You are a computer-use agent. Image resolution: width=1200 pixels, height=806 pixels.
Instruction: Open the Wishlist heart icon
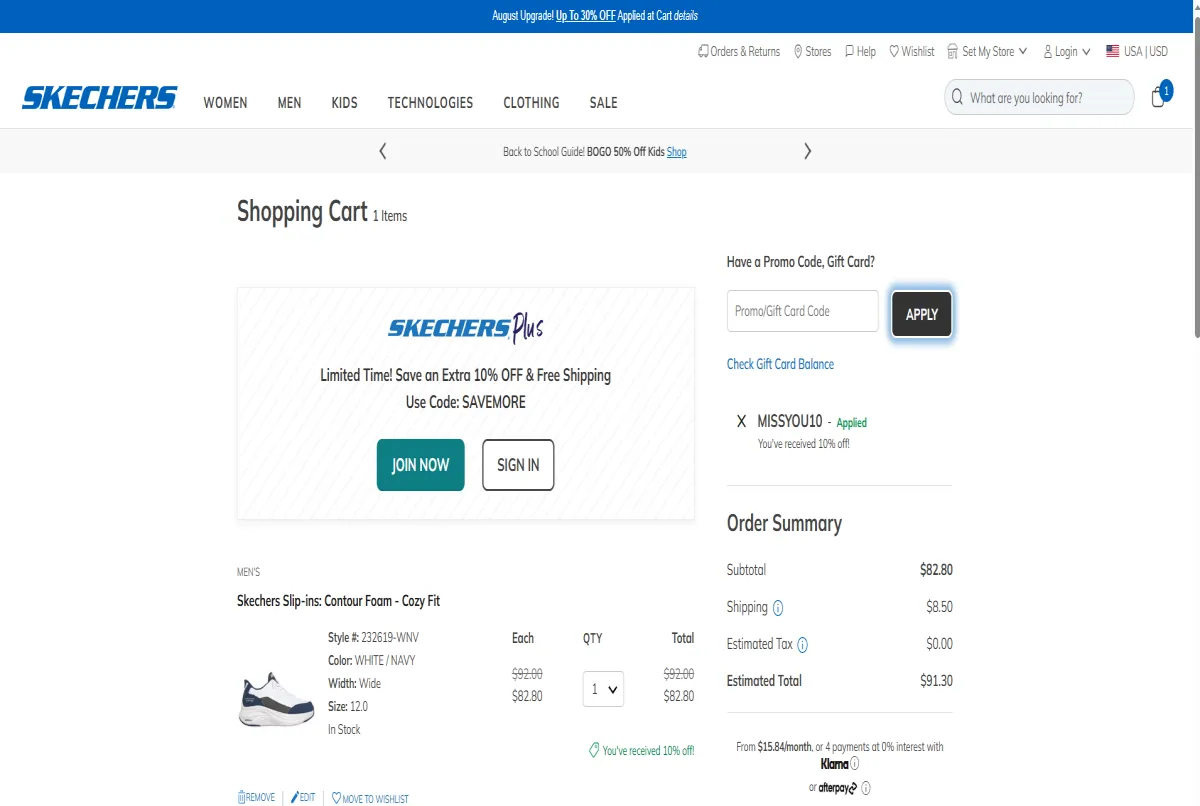coord(896,51)
